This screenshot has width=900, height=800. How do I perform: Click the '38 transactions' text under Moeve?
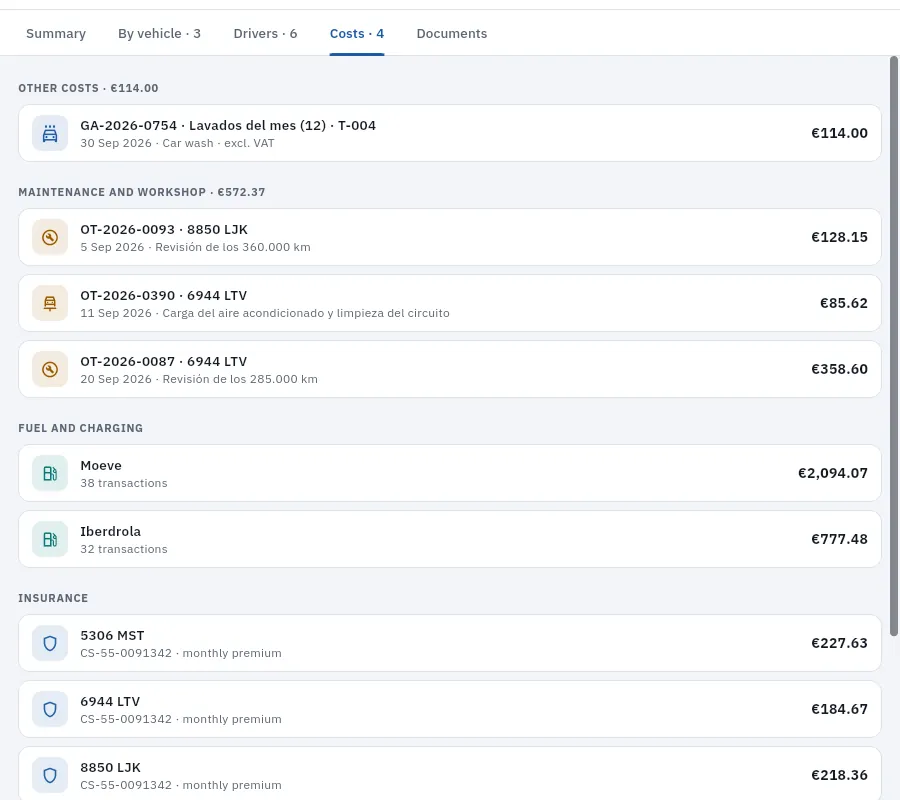124,483
